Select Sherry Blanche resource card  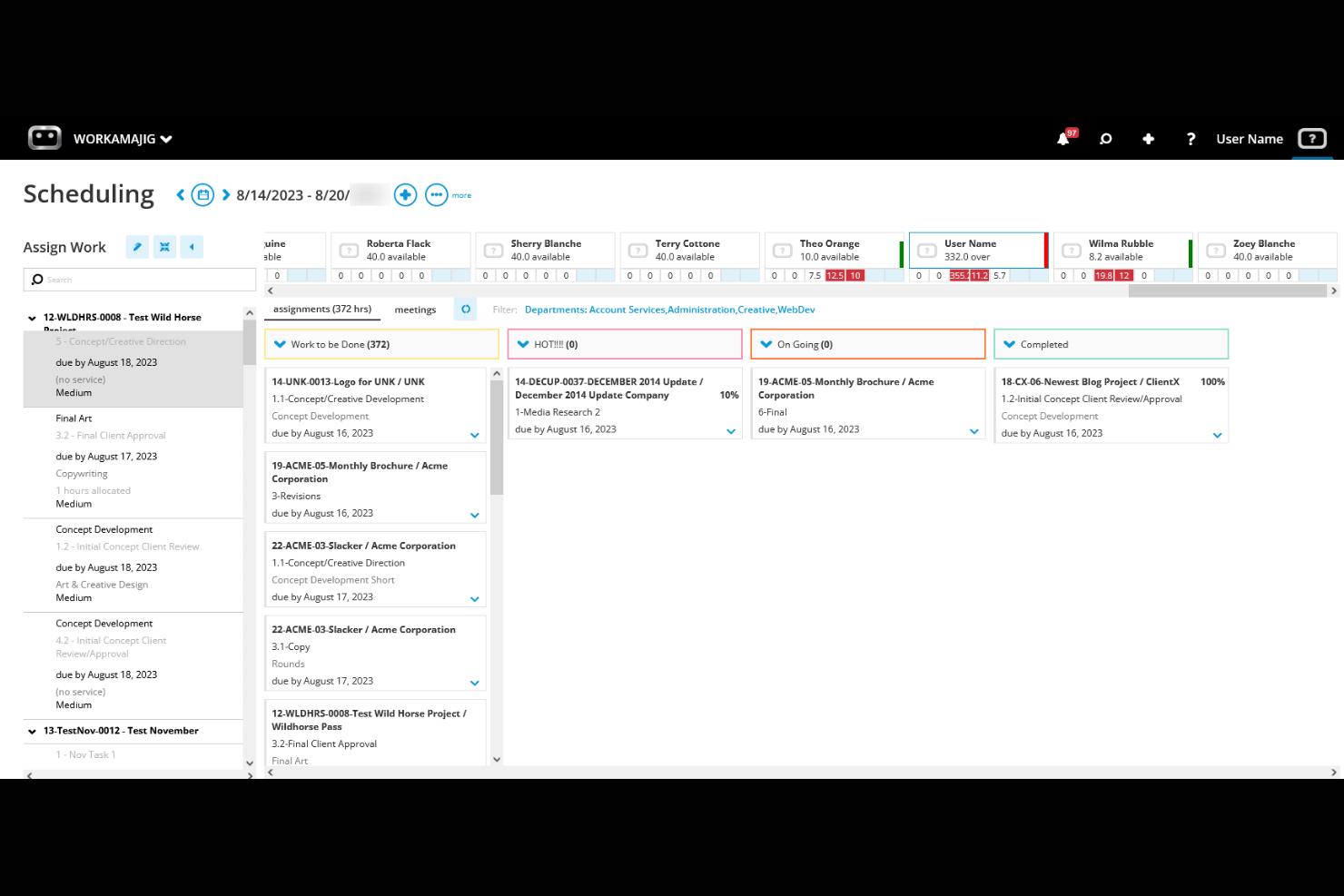point(545,251)
